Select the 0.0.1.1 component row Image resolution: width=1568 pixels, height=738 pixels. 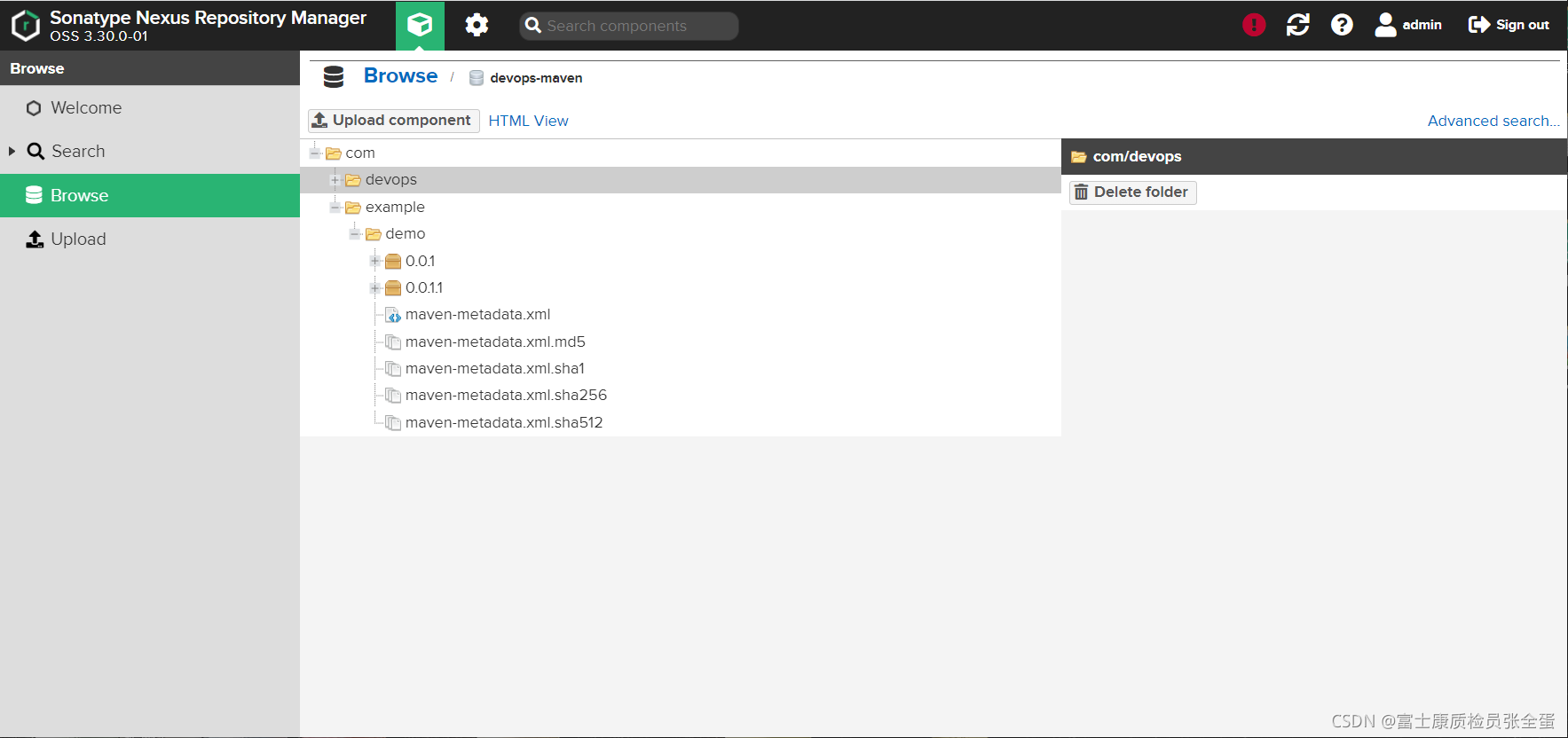(681, 287)
